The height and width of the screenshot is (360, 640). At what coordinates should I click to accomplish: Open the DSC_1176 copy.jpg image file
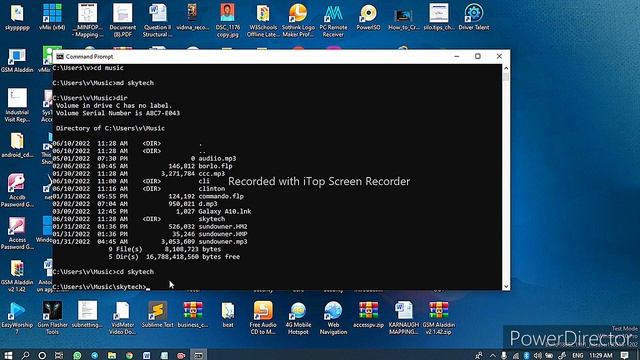click(227, 20)
